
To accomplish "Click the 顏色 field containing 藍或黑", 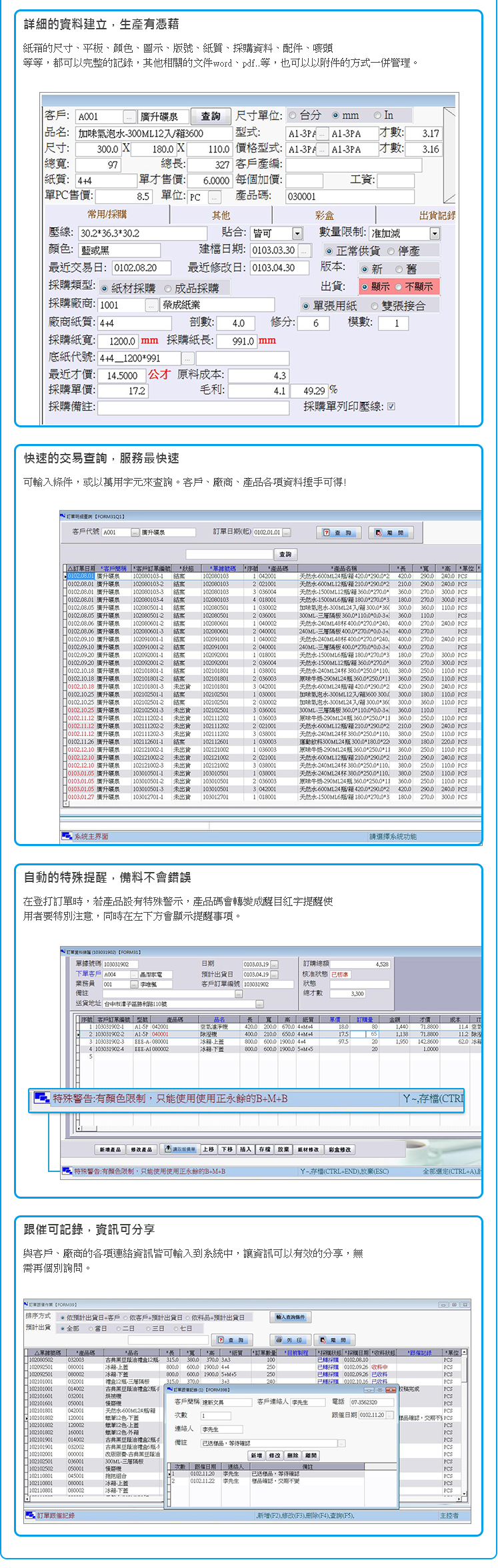I will [119, 251].
